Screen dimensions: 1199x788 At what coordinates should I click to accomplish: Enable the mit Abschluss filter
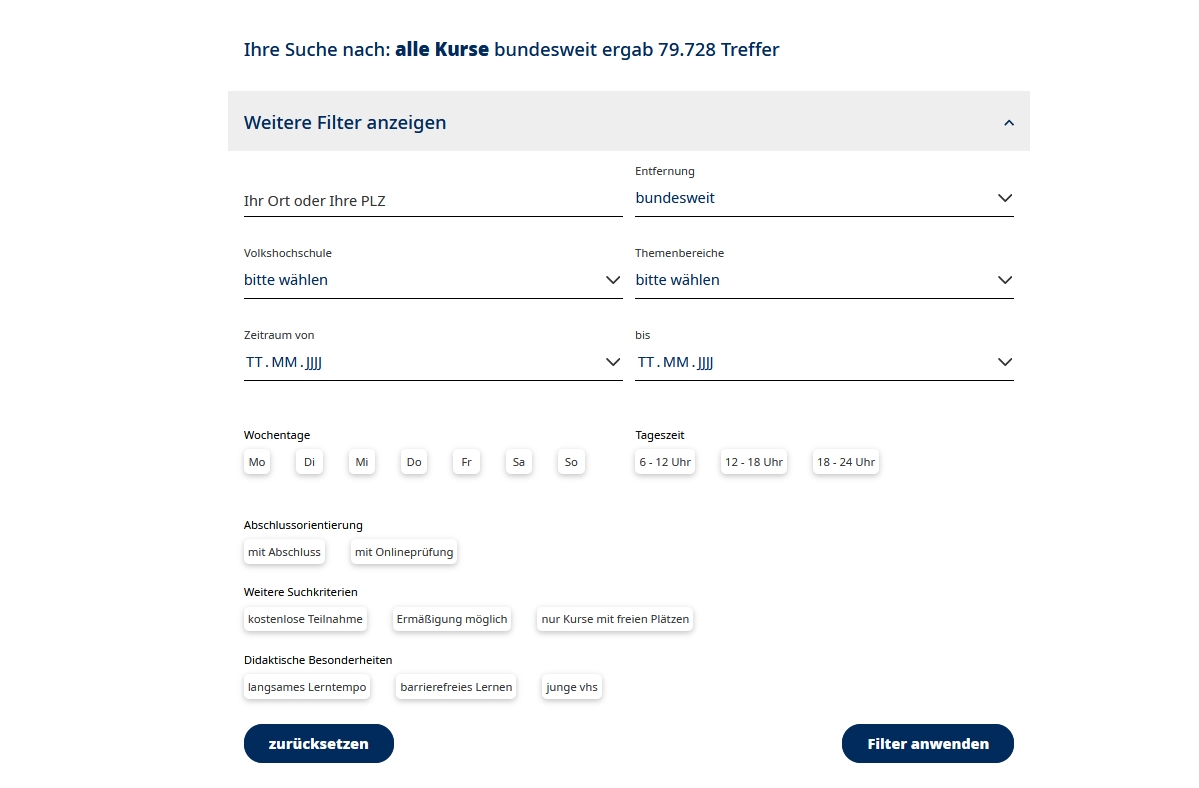pyautogui.click(x=284, y=552)
